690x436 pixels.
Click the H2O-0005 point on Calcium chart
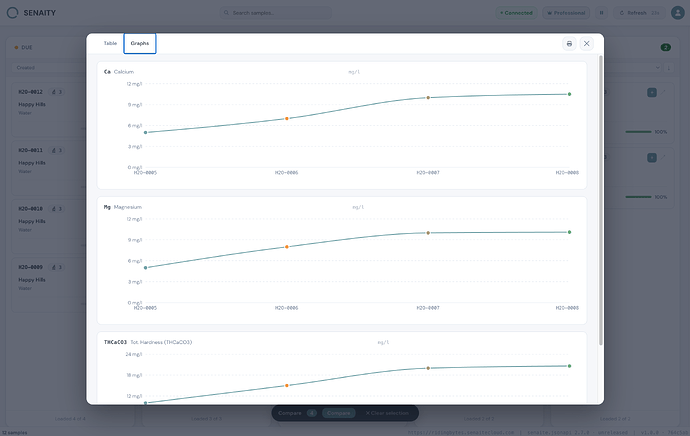(x=146, y=132)
